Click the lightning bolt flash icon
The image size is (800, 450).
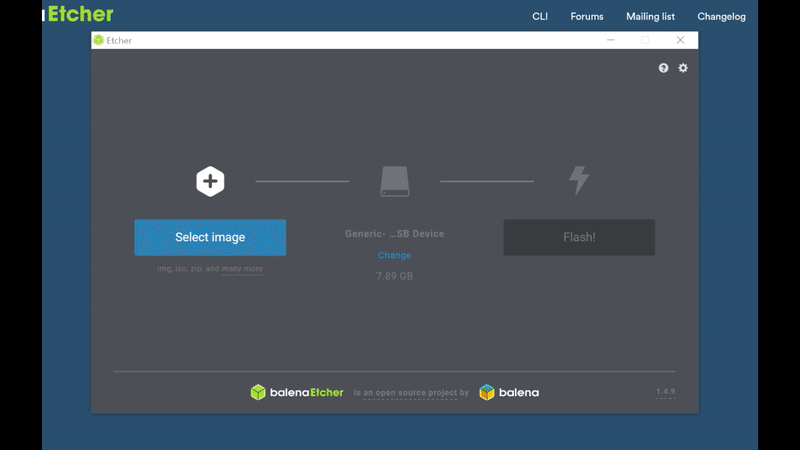[x=579, y=180]
